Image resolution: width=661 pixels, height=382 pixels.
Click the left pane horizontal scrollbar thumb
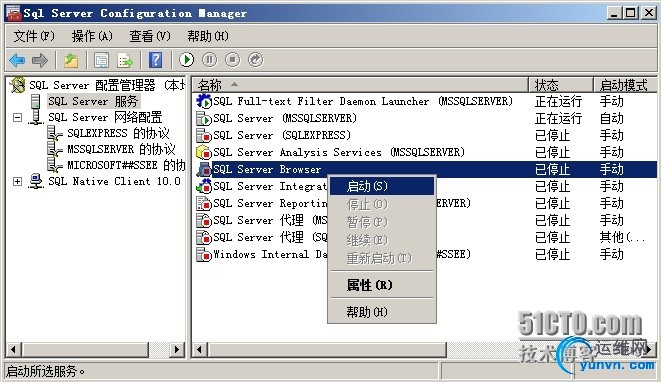[x=86, y=350]
